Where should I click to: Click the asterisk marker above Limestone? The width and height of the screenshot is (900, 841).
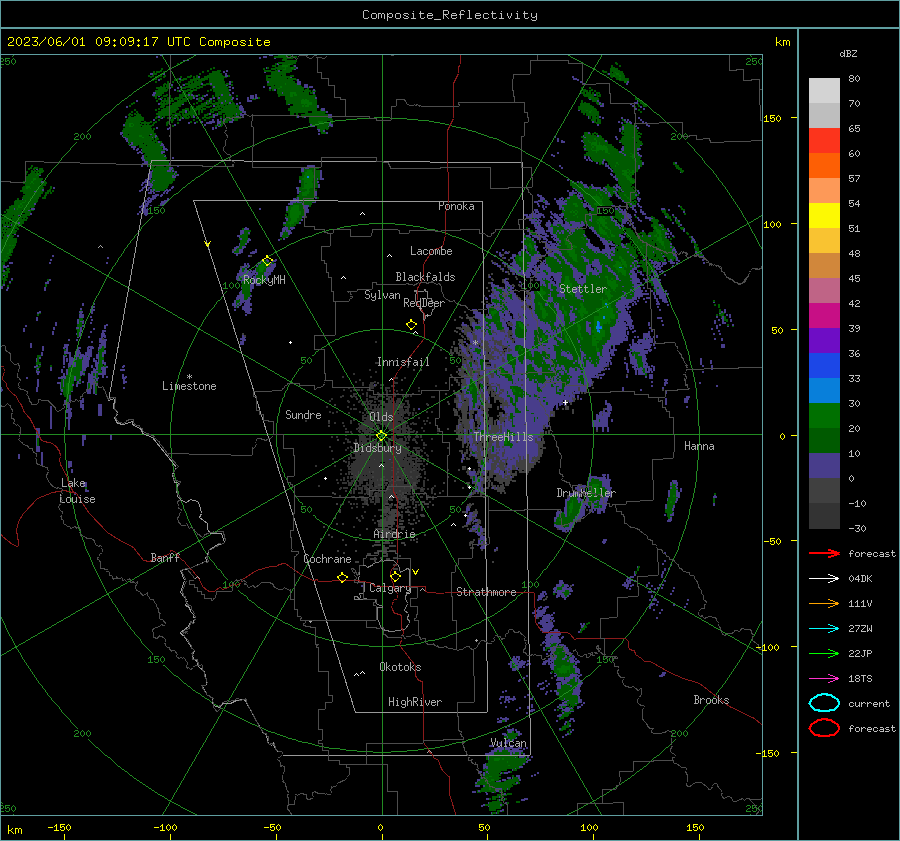[x=190, y=377]
